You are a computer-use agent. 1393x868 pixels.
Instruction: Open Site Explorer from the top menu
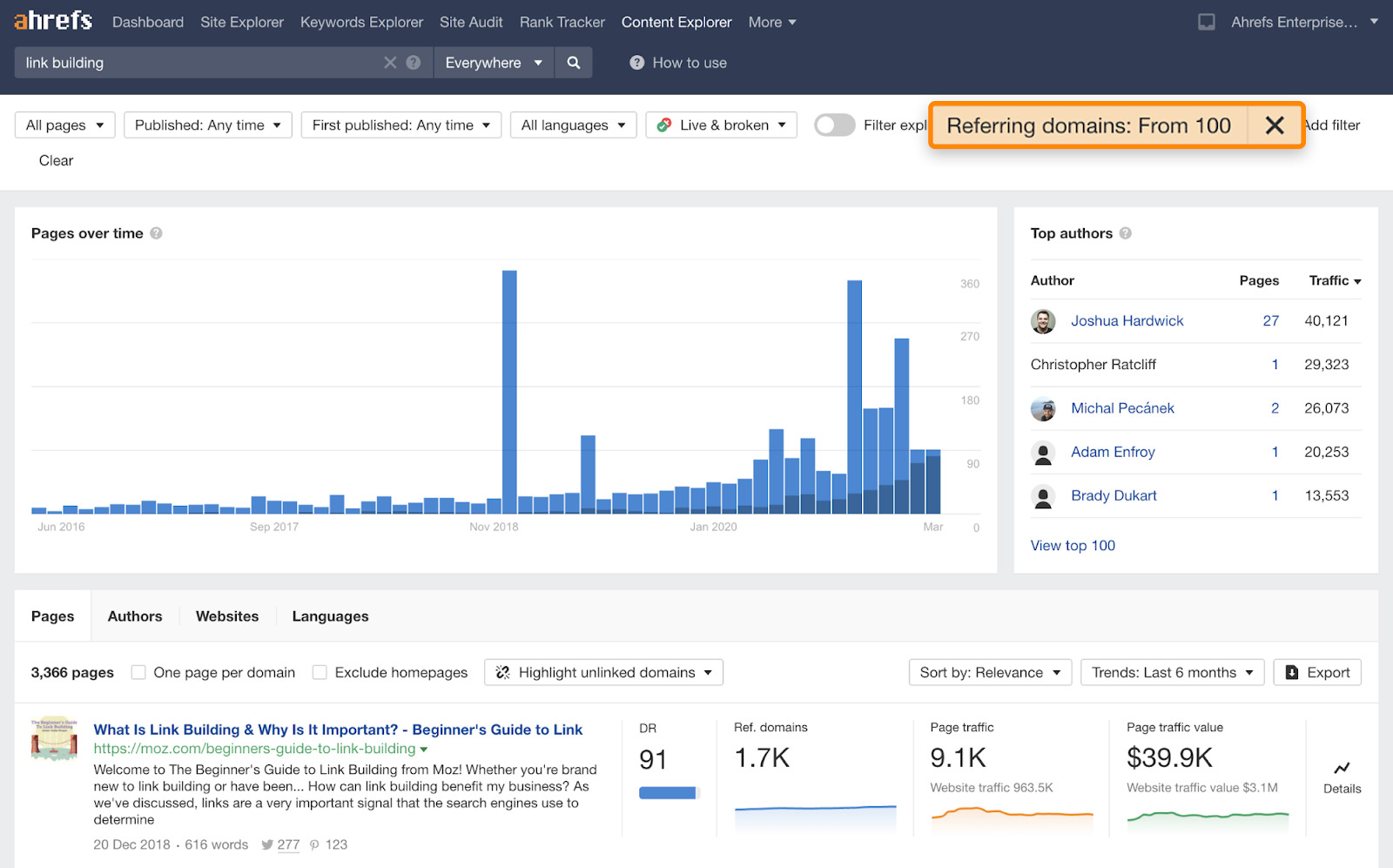(242, 22)
